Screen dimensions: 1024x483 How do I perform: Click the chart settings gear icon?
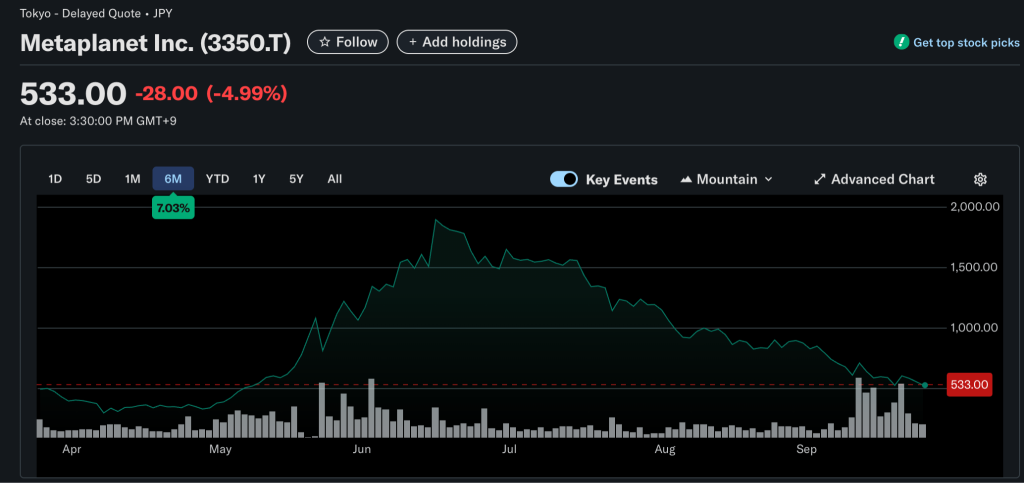[980, 179]
